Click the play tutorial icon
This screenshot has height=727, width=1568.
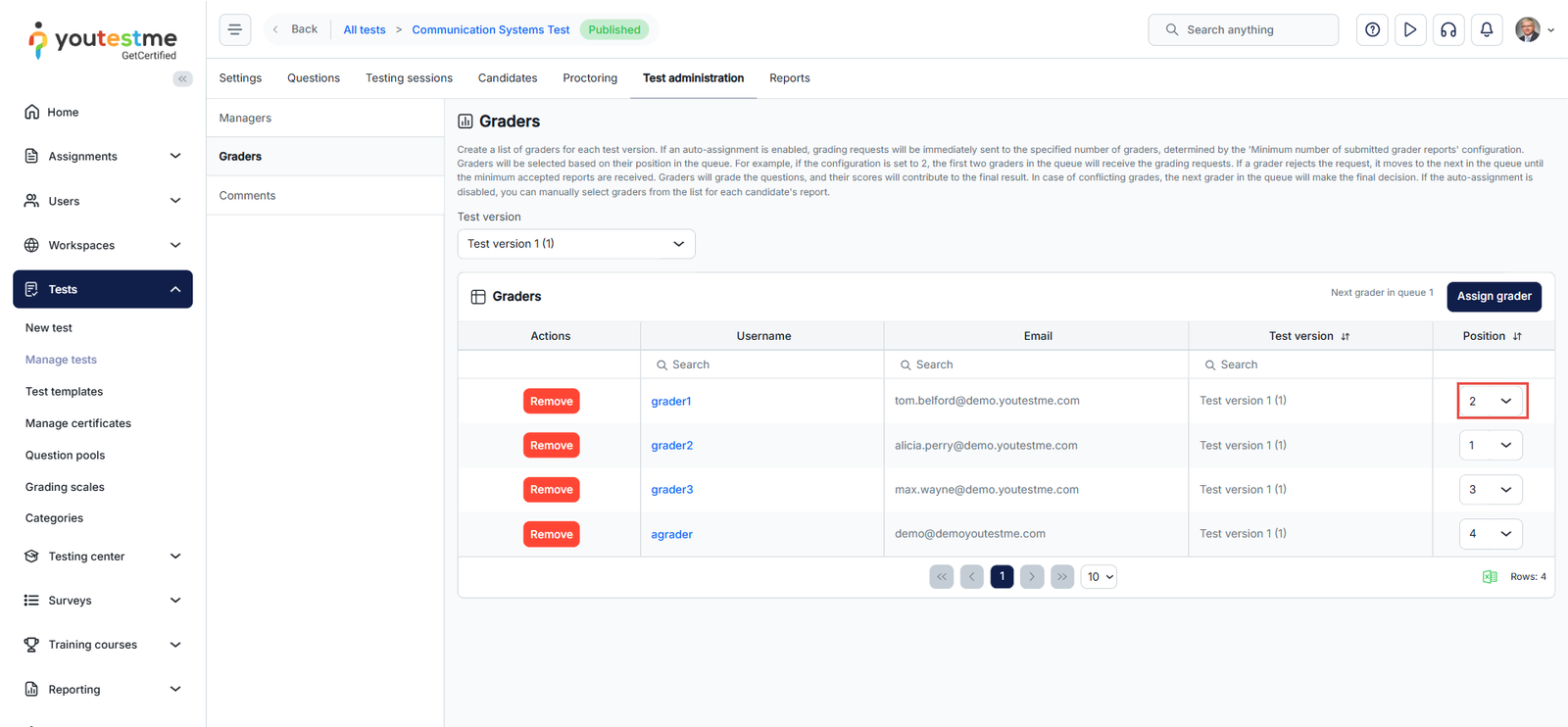[1409, 29]
